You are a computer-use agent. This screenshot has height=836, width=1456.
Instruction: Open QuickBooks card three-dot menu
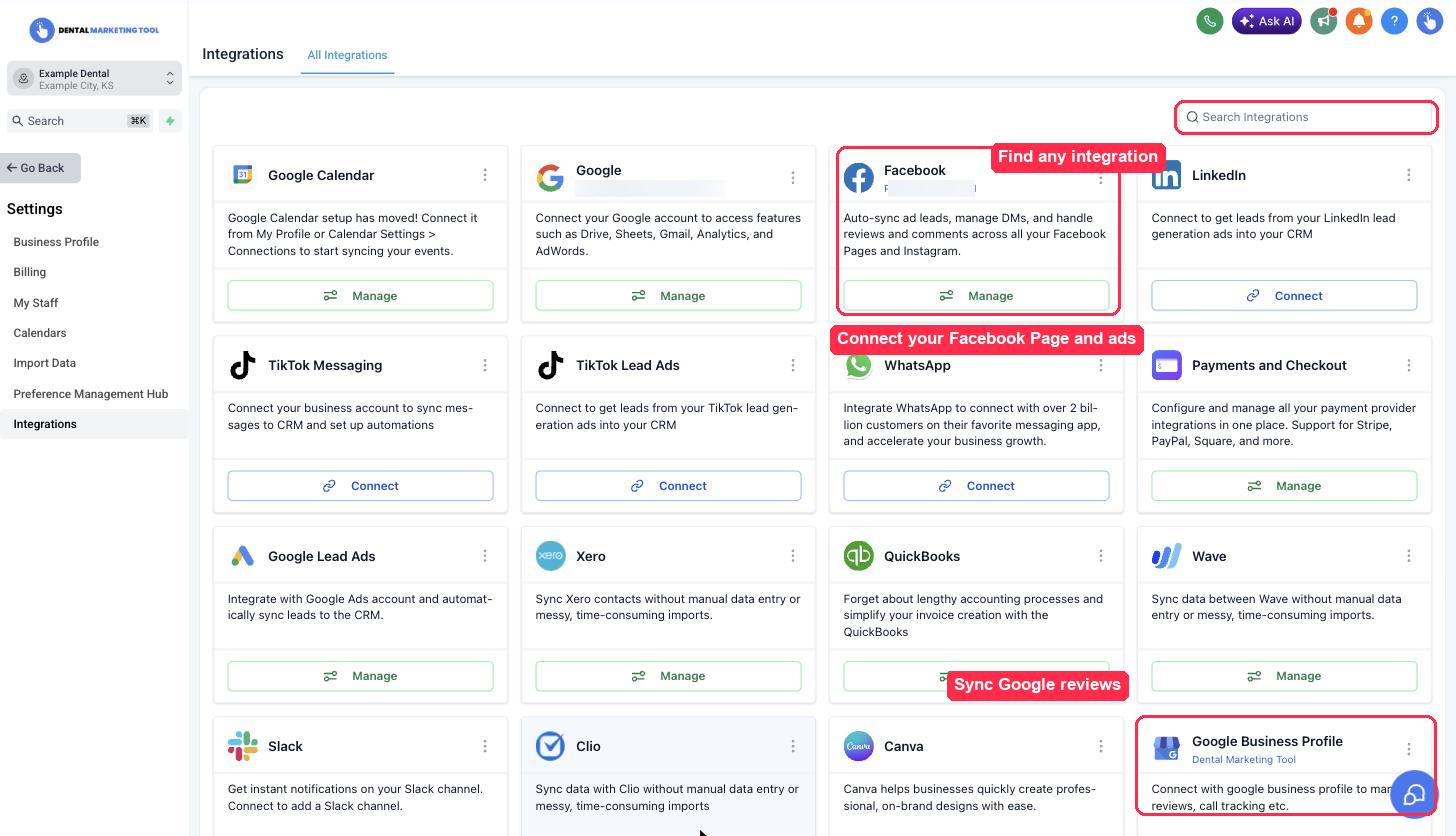click(x=1101, y=556)
